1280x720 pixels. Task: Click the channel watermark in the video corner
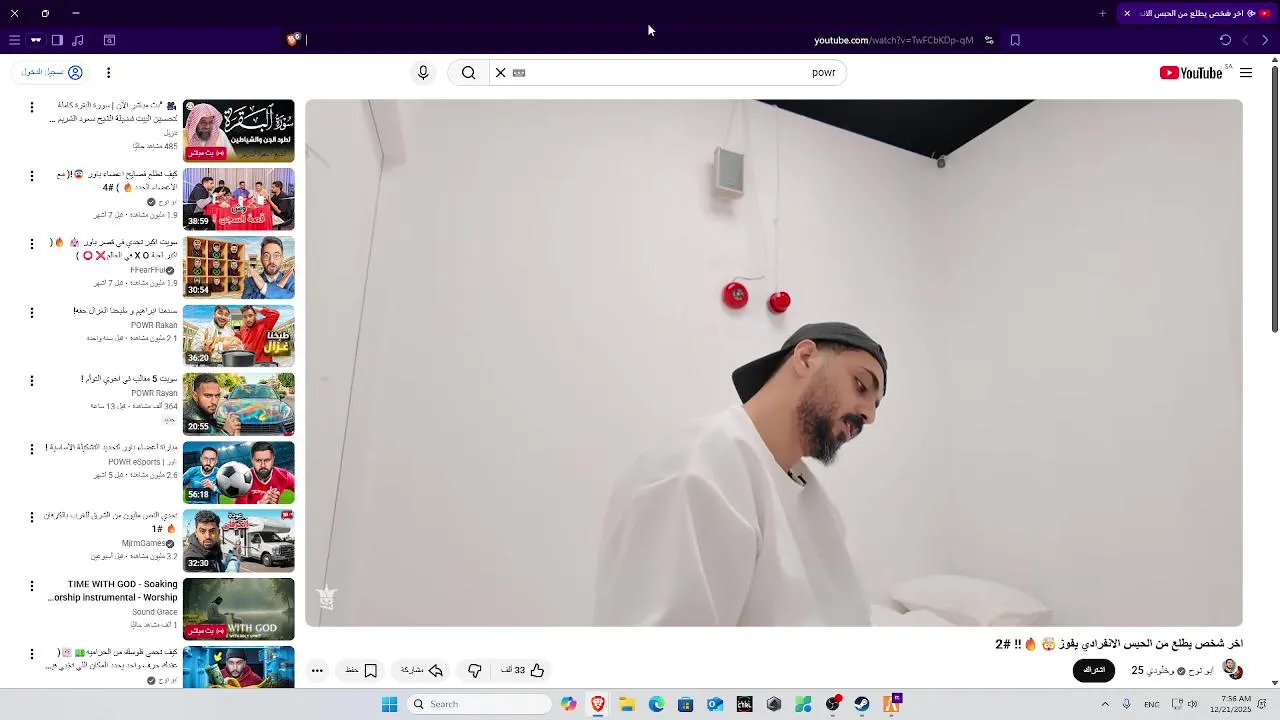[x=326, y=598]
